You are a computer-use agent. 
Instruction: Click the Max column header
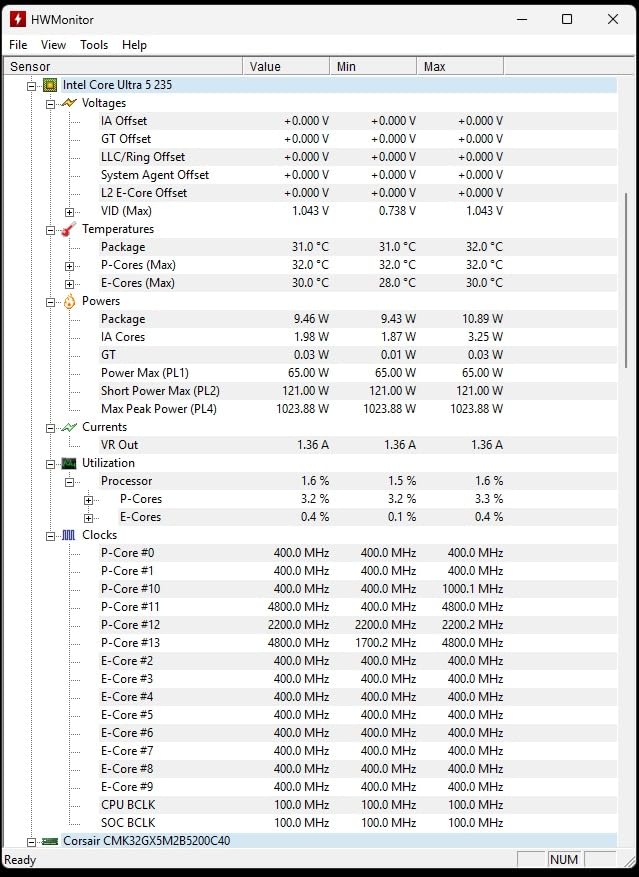pyautogui.click(x=459, y=67)
